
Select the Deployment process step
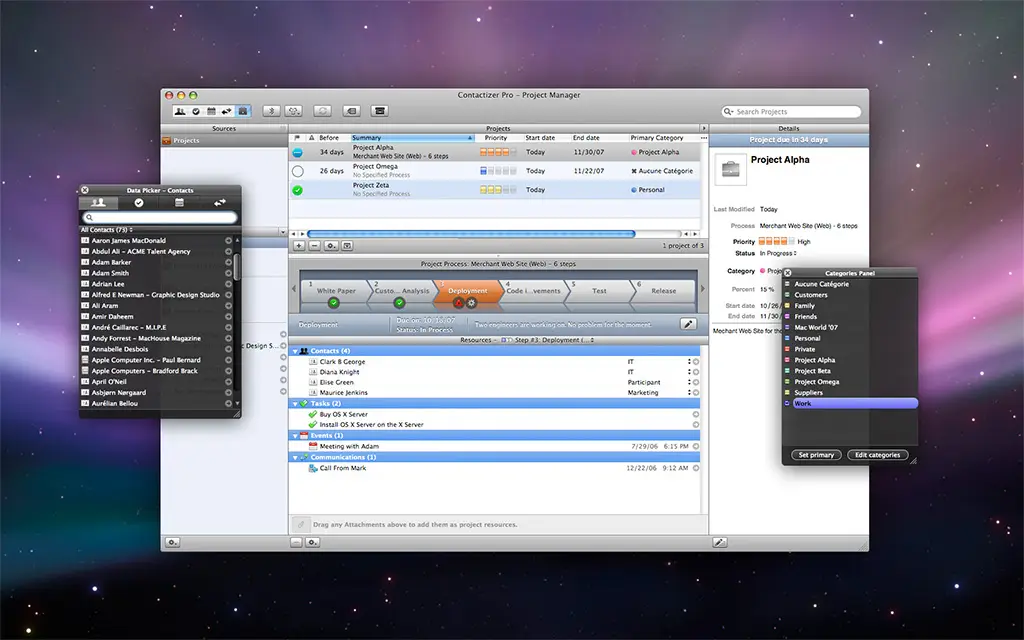tap(467, 291)
